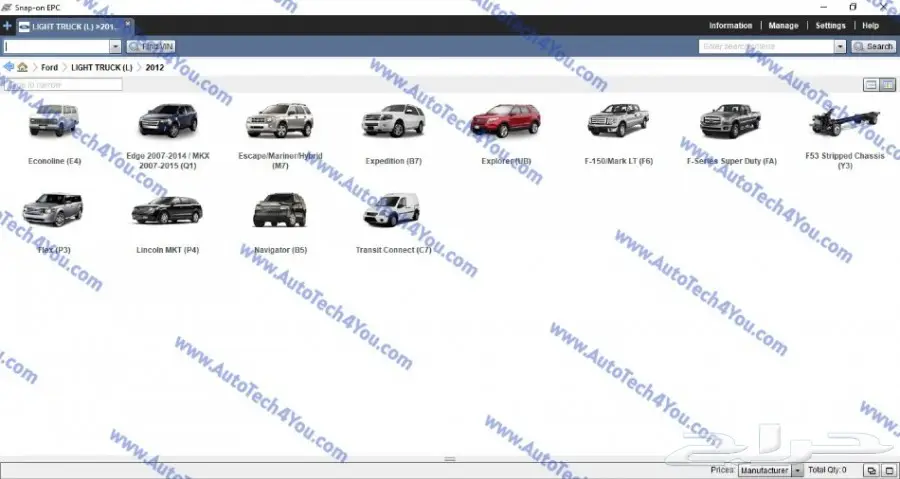900x479 pixels.
Task: Select the LIGHT TRUCK (L) tab
Action: (75, 26)
